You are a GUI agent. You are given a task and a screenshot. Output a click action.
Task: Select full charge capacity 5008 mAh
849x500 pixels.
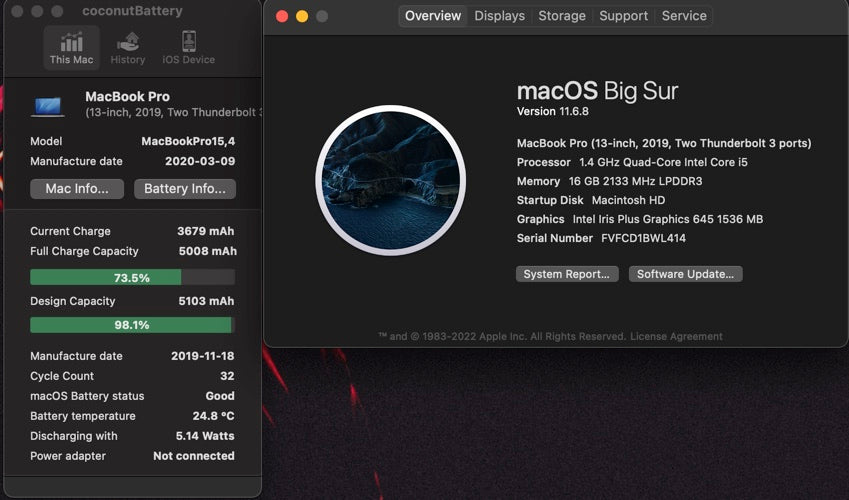(207, 251)
